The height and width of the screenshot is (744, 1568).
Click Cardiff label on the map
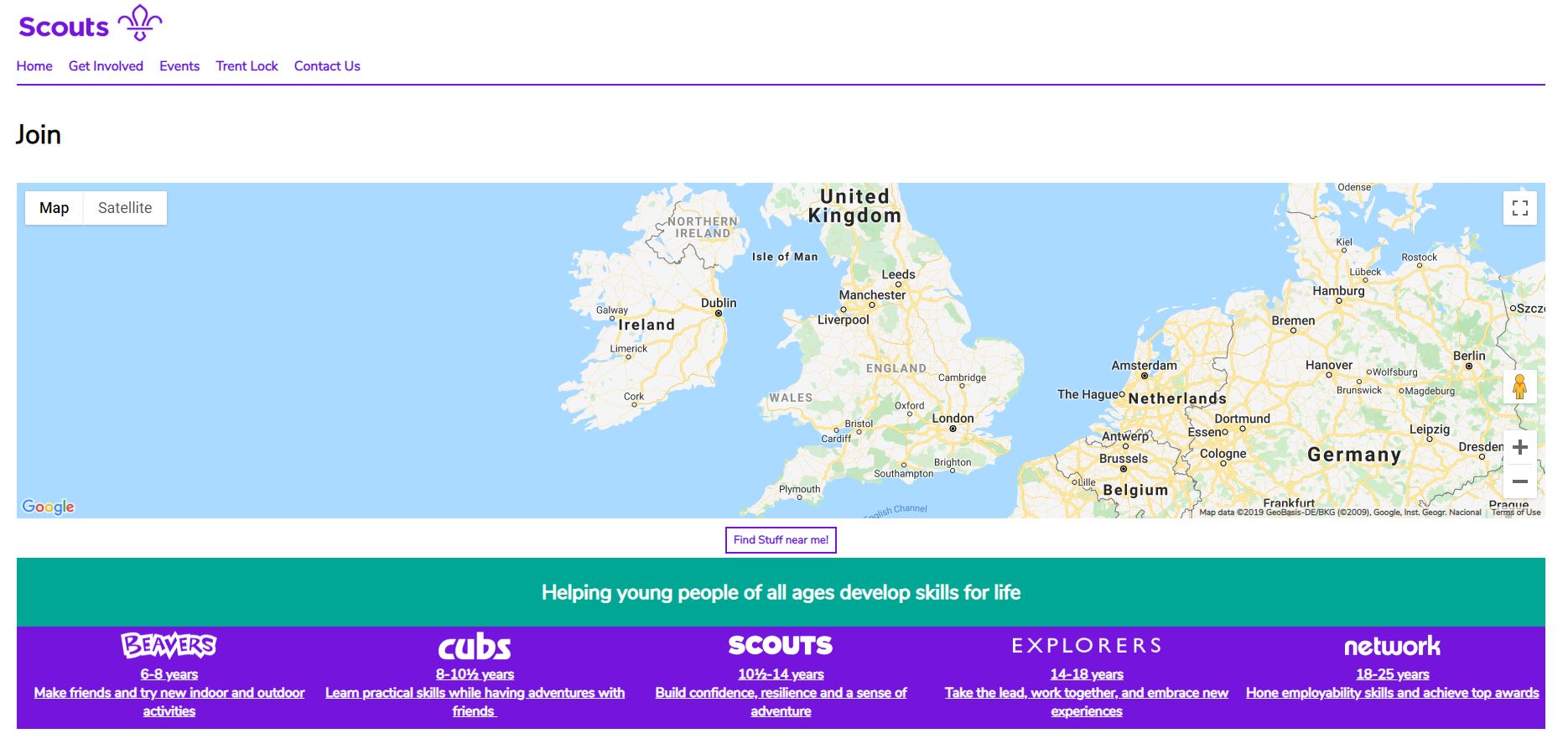pyautogui.click(x=836, y=439)
